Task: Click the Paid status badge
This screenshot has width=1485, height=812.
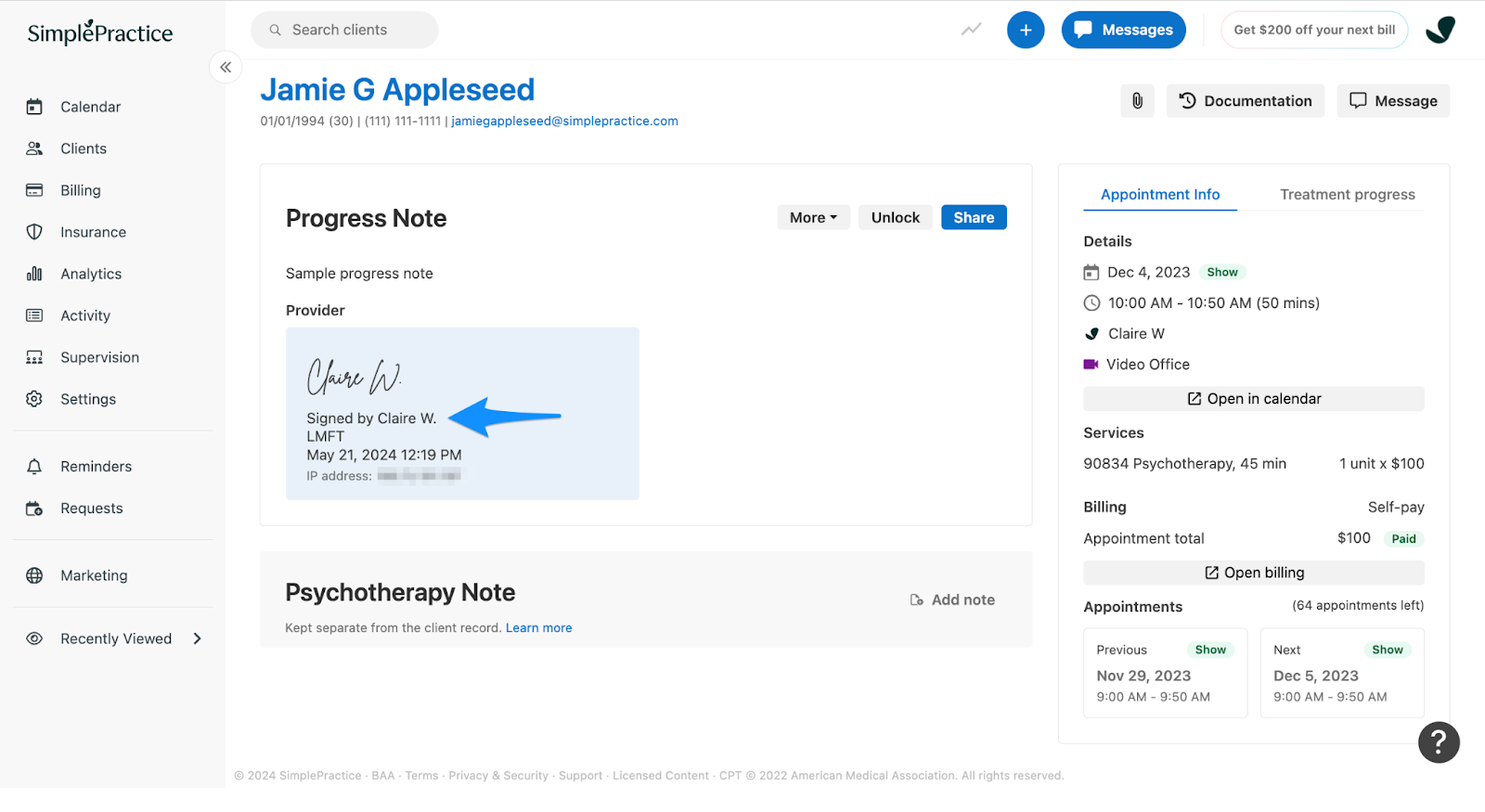Action: pos(1403,538)
